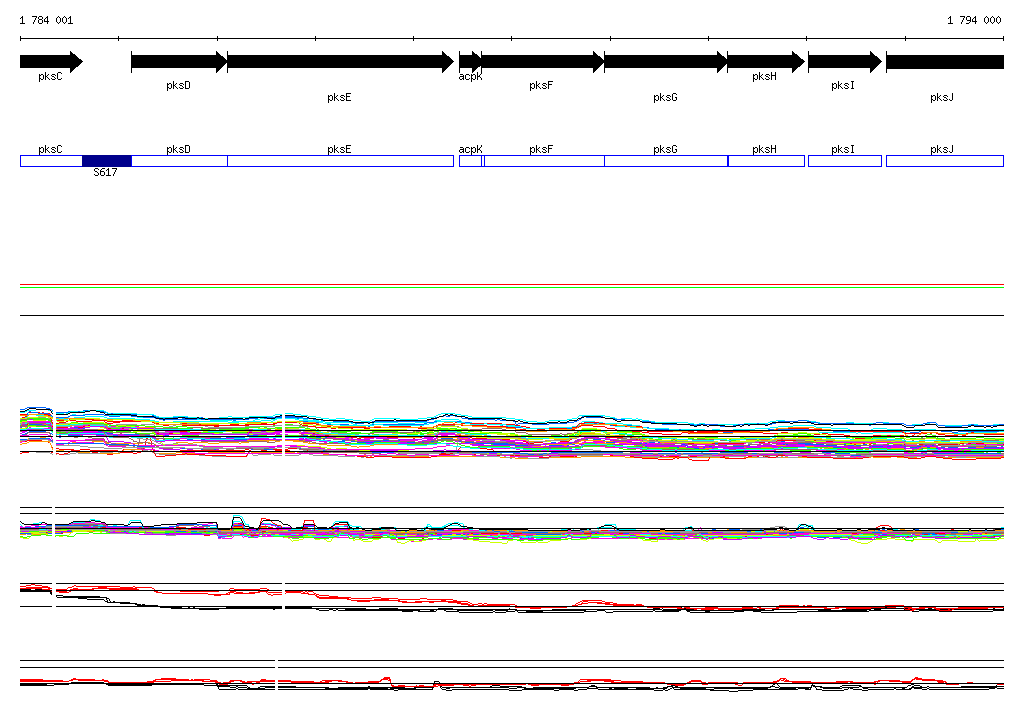Select the pksD black gene arrow

click(x=179, y=62)
